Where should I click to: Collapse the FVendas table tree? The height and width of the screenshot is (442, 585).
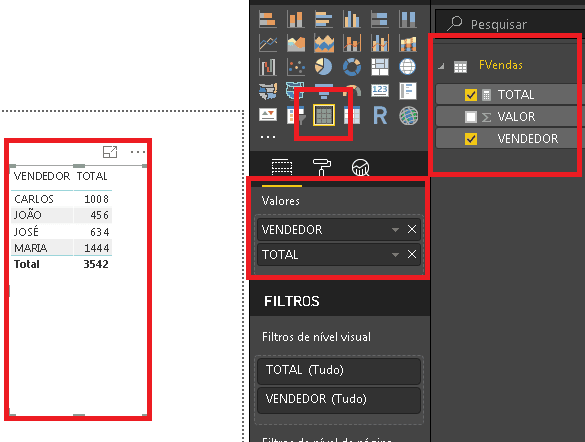[x=442, y=66]
